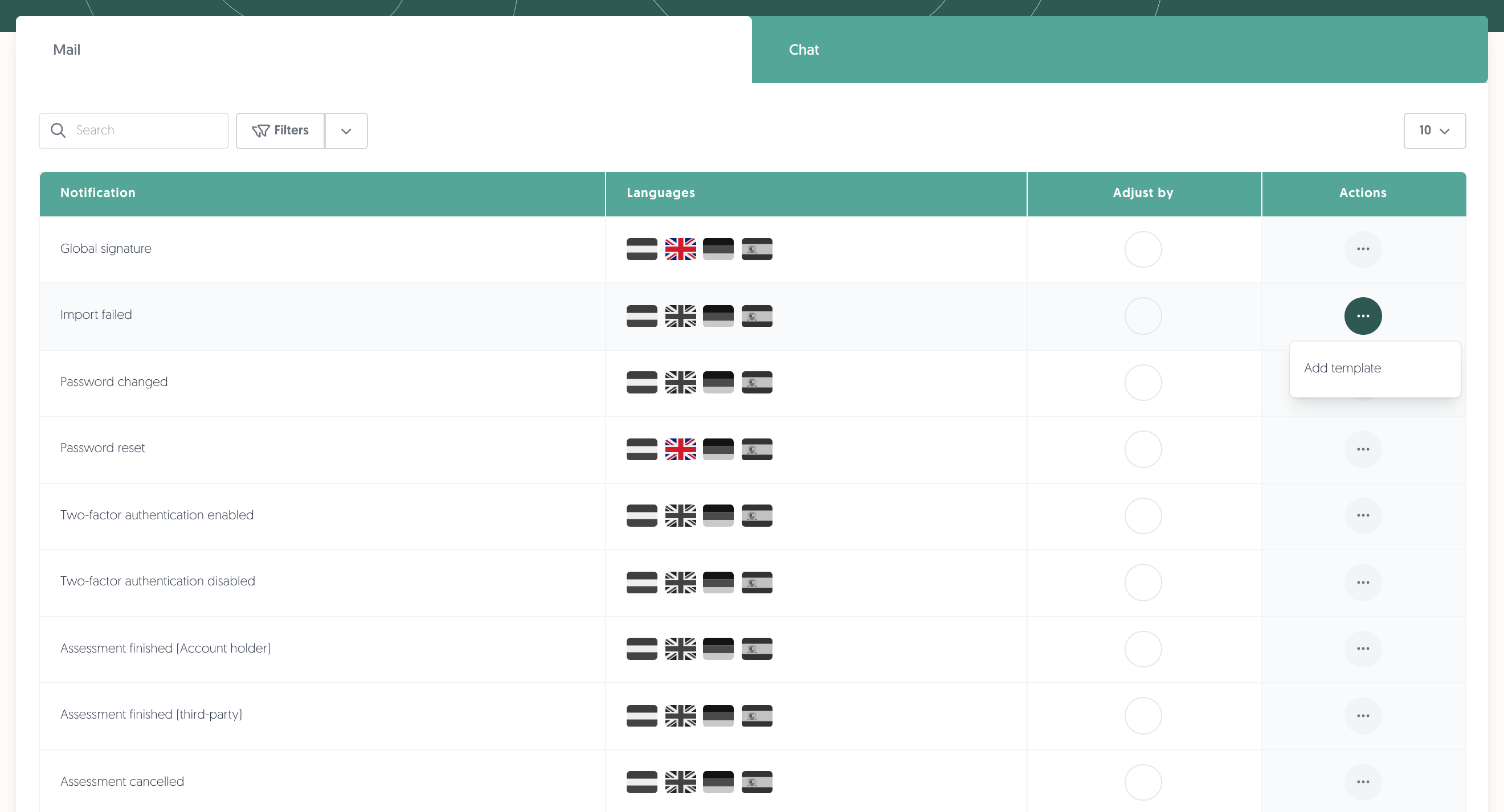Click the UK flag in Import failed row
This screenshot has width=1504, height=812.
tap(680, 316)
